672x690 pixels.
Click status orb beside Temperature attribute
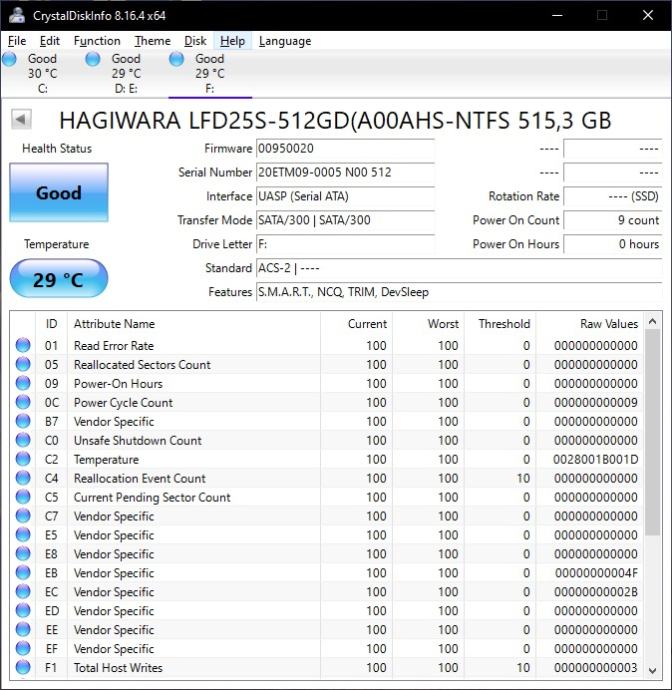23,460
